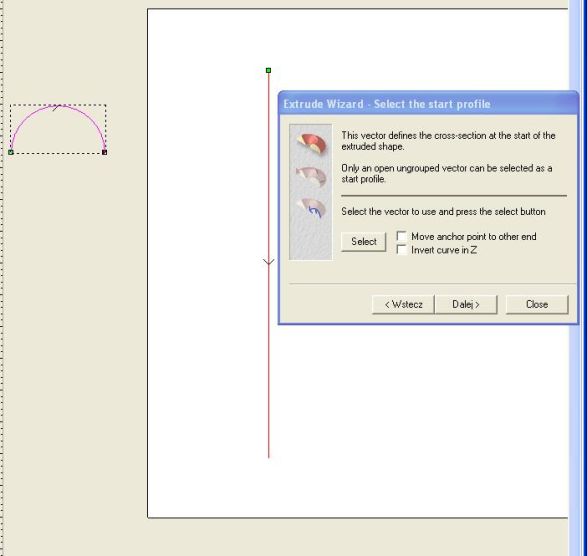Click the faded middle wizard shape icon

(311, 176)
